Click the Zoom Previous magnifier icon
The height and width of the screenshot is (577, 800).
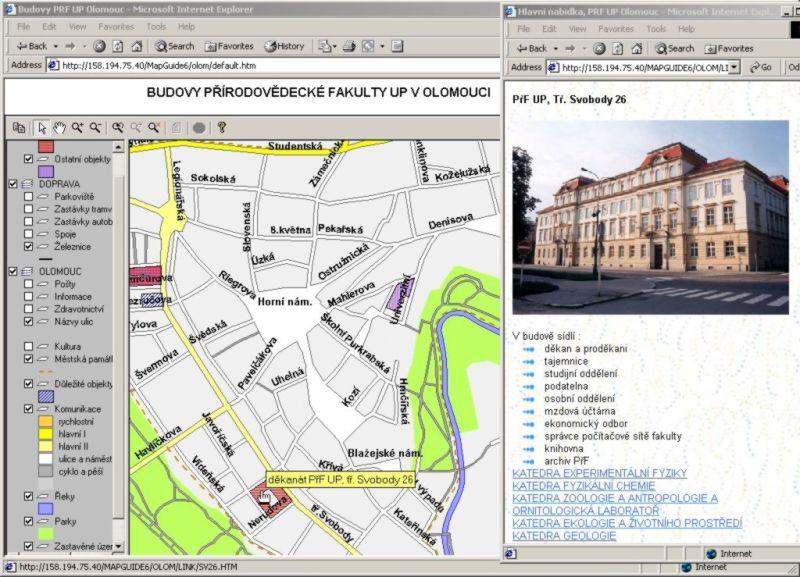tap(118, 128)
